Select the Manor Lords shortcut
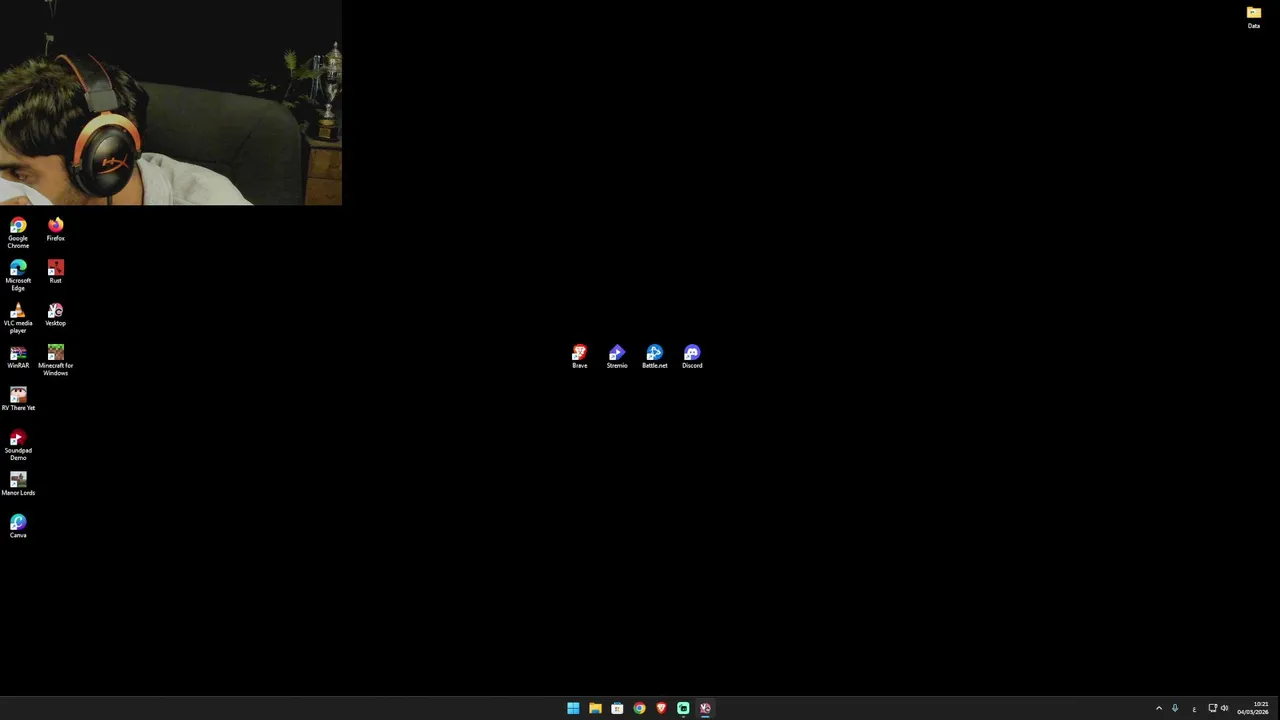The width and height of the screenshot is (1280, 720). (x=18, y=484)
